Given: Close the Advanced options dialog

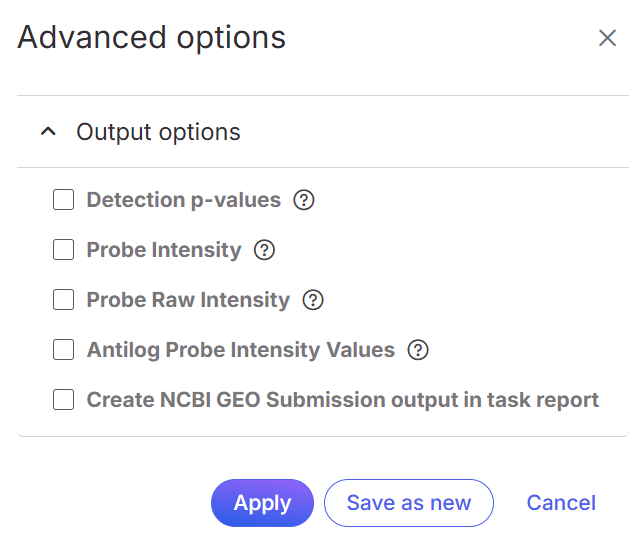Looking at the screenshot, I should coord(607,38).
